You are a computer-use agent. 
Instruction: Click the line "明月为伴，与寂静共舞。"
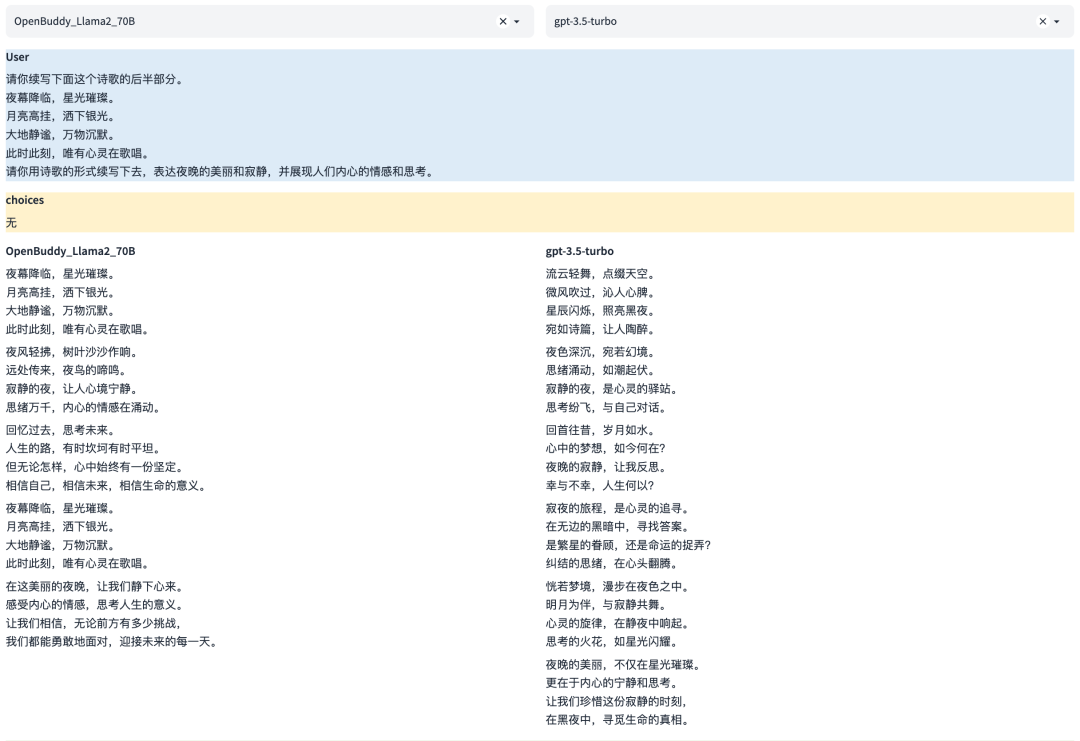(x=608, y=605)
